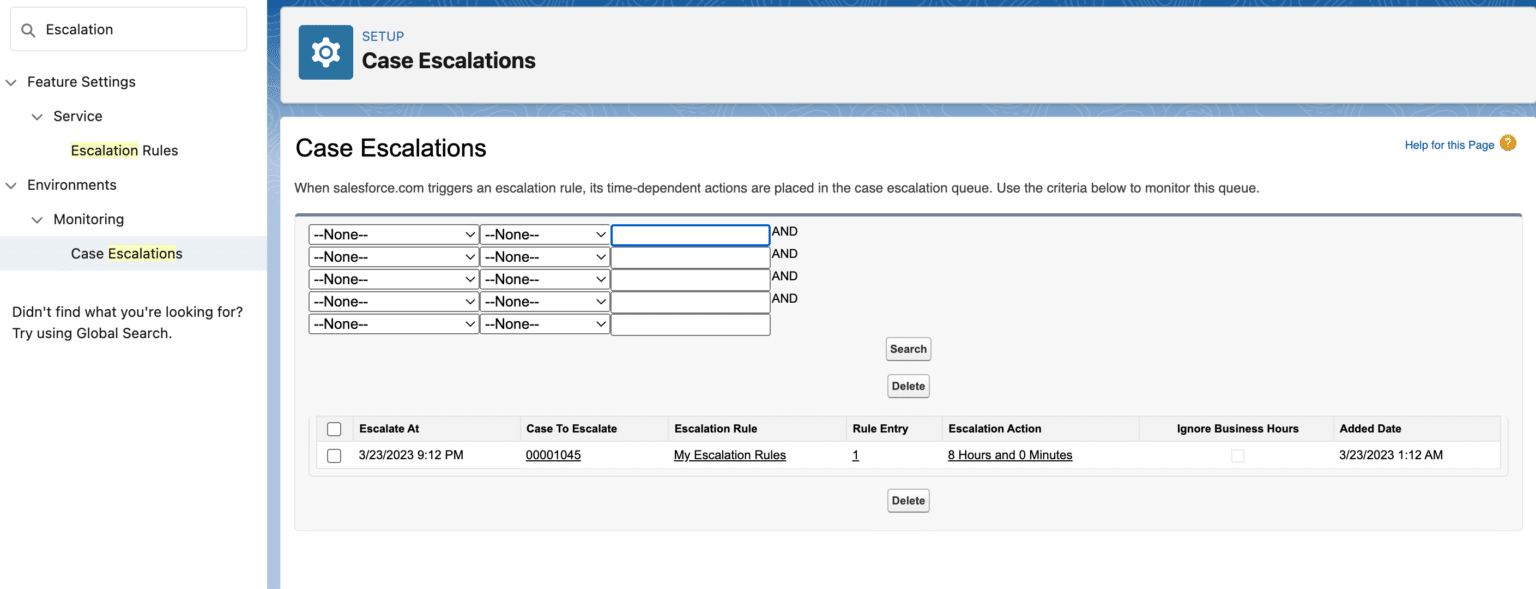The height and width of the screenshot is (589, 1536).
Task: Open case number 00001045 link
Action: [553, 456]
